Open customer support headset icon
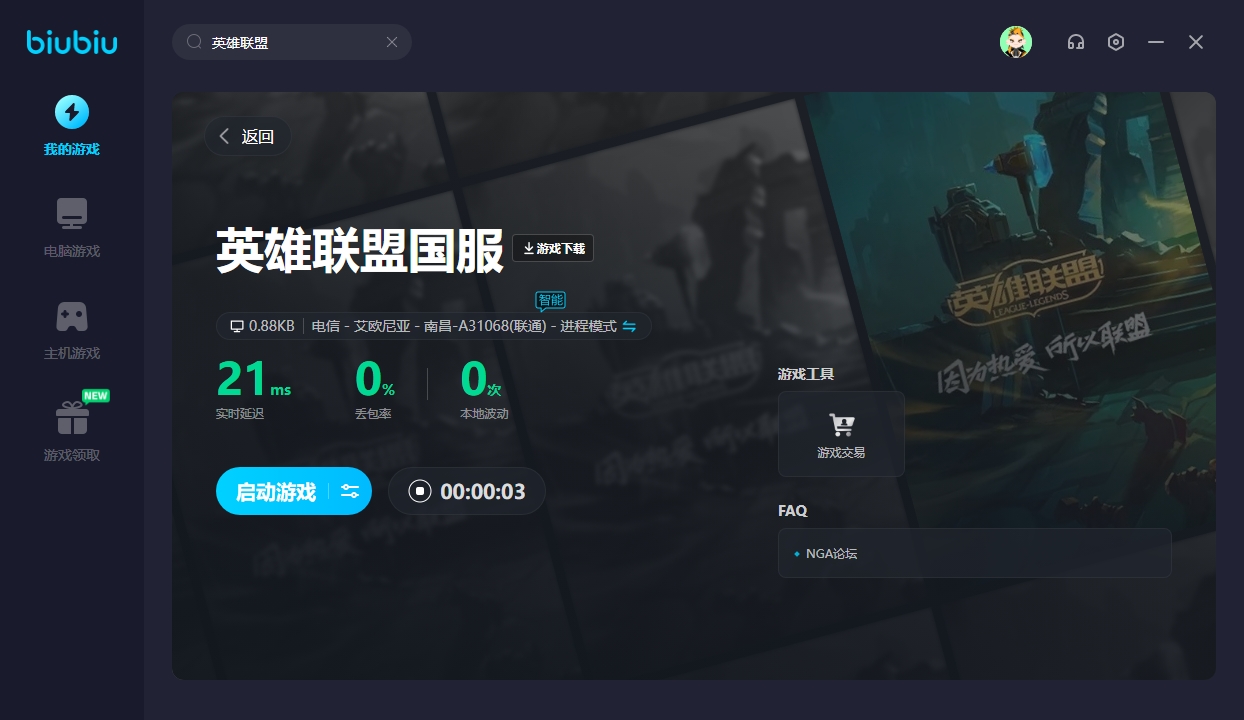The image size is (1244, 720). (x=1076, y=42)
